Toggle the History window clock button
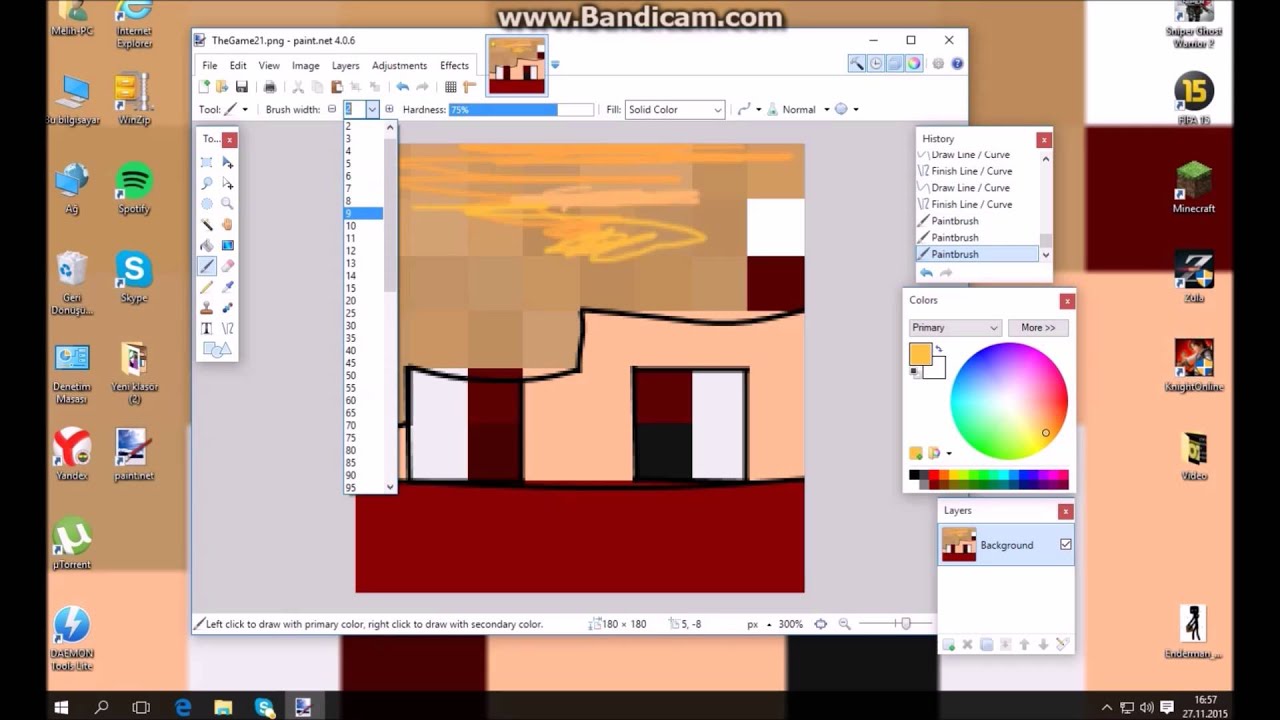Screen dimensions: 1280x720 pos(875,64)
